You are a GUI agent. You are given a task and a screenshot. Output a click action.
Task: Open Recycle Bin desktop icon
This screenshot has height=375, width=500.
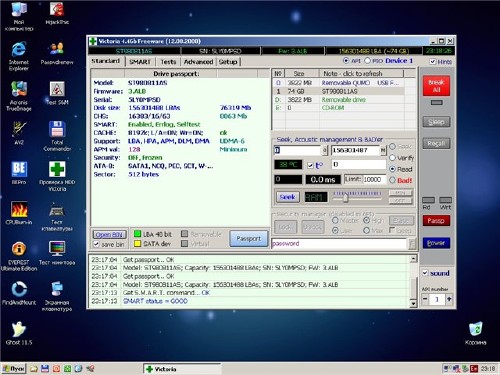[476, 333]
